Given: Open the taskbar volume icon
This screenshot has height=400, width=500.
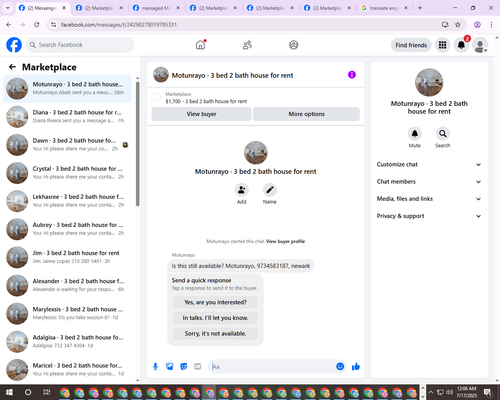Looking at the screenshot, I should 449,392.
